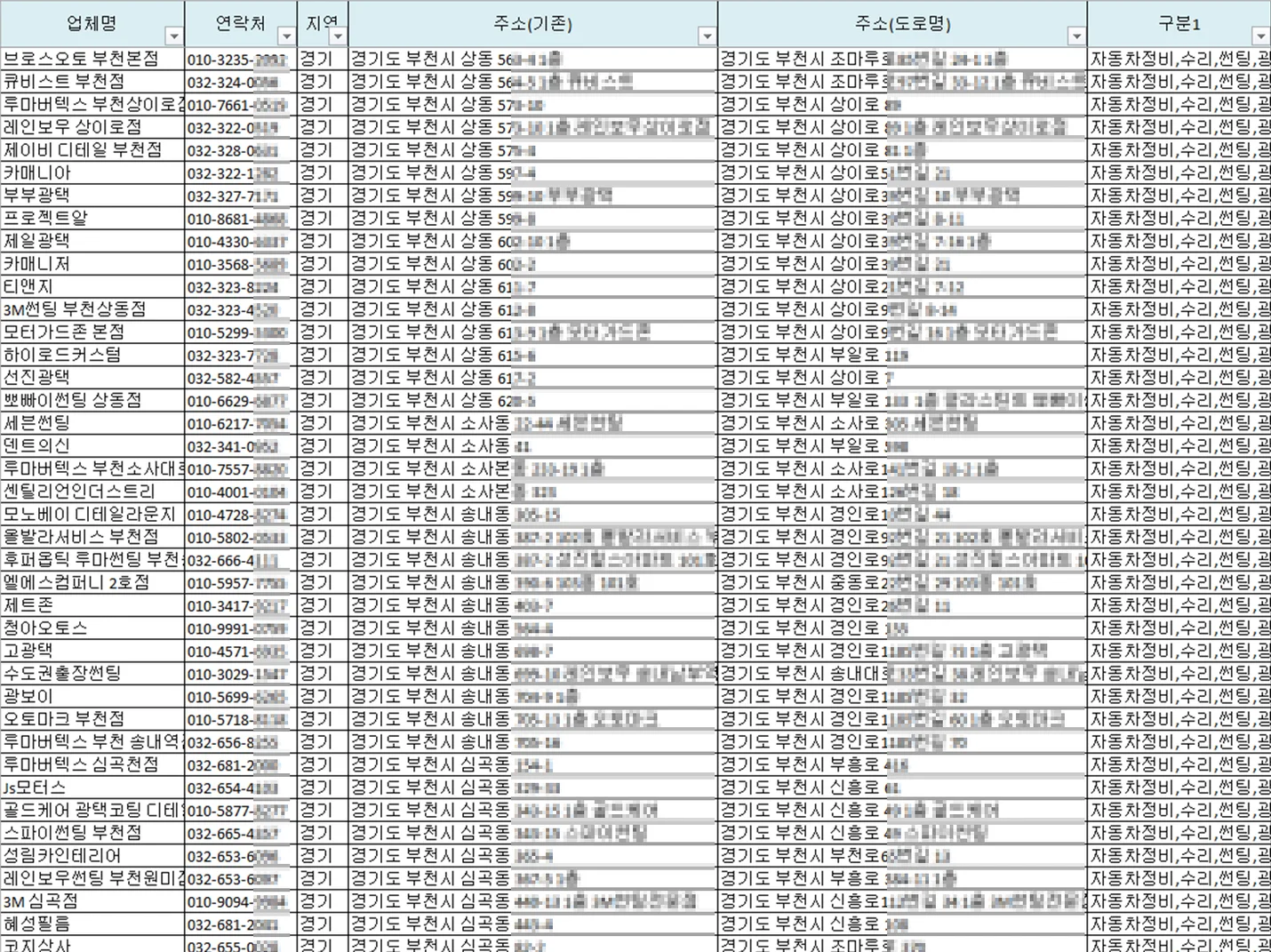This screenshot has height=952, width=1271.
Task: Click the 청아오토스 cell
Action: [x=92, y=628]
